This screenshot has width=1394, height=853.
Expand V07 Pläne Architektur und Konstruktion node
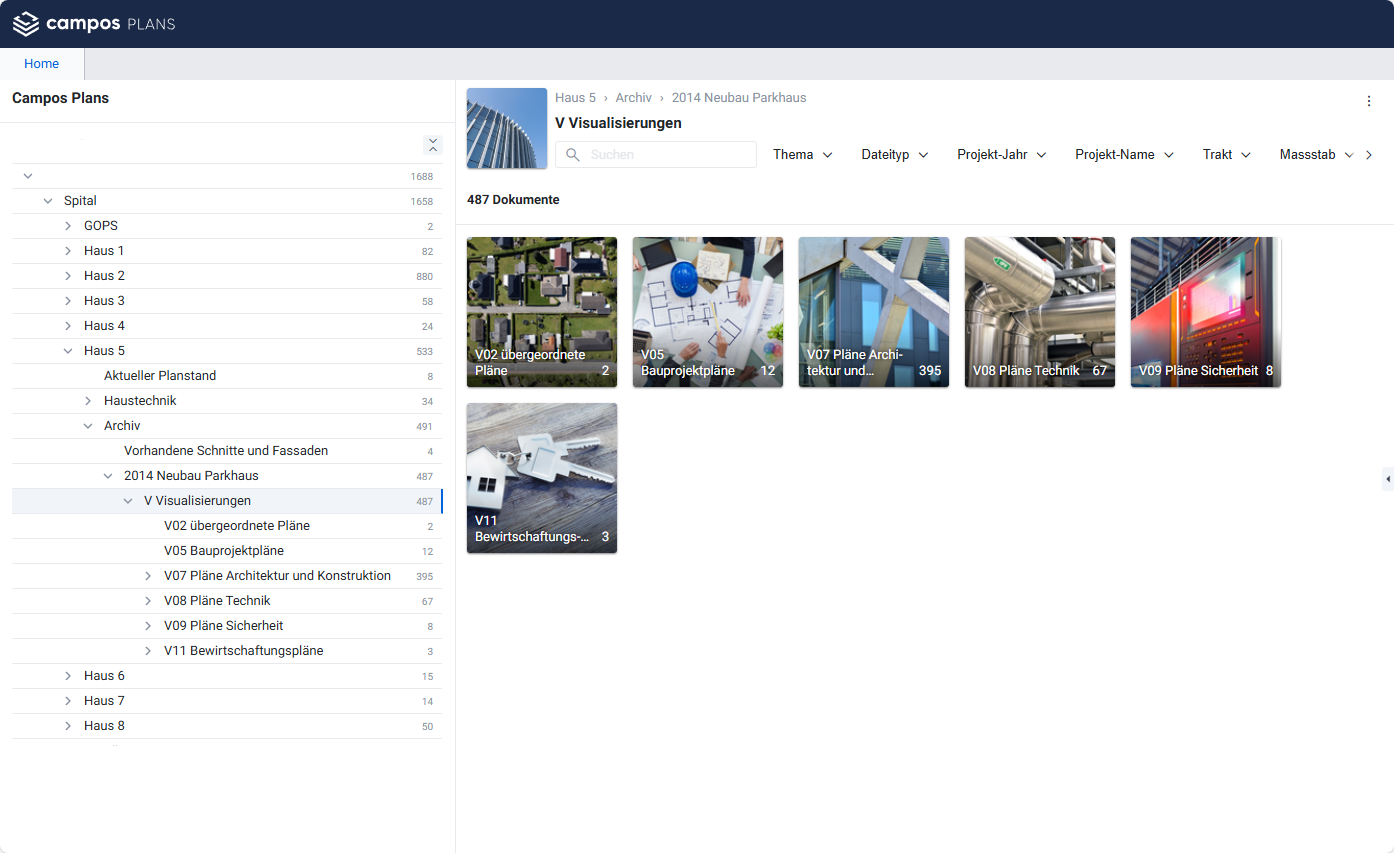pos(148,576)
